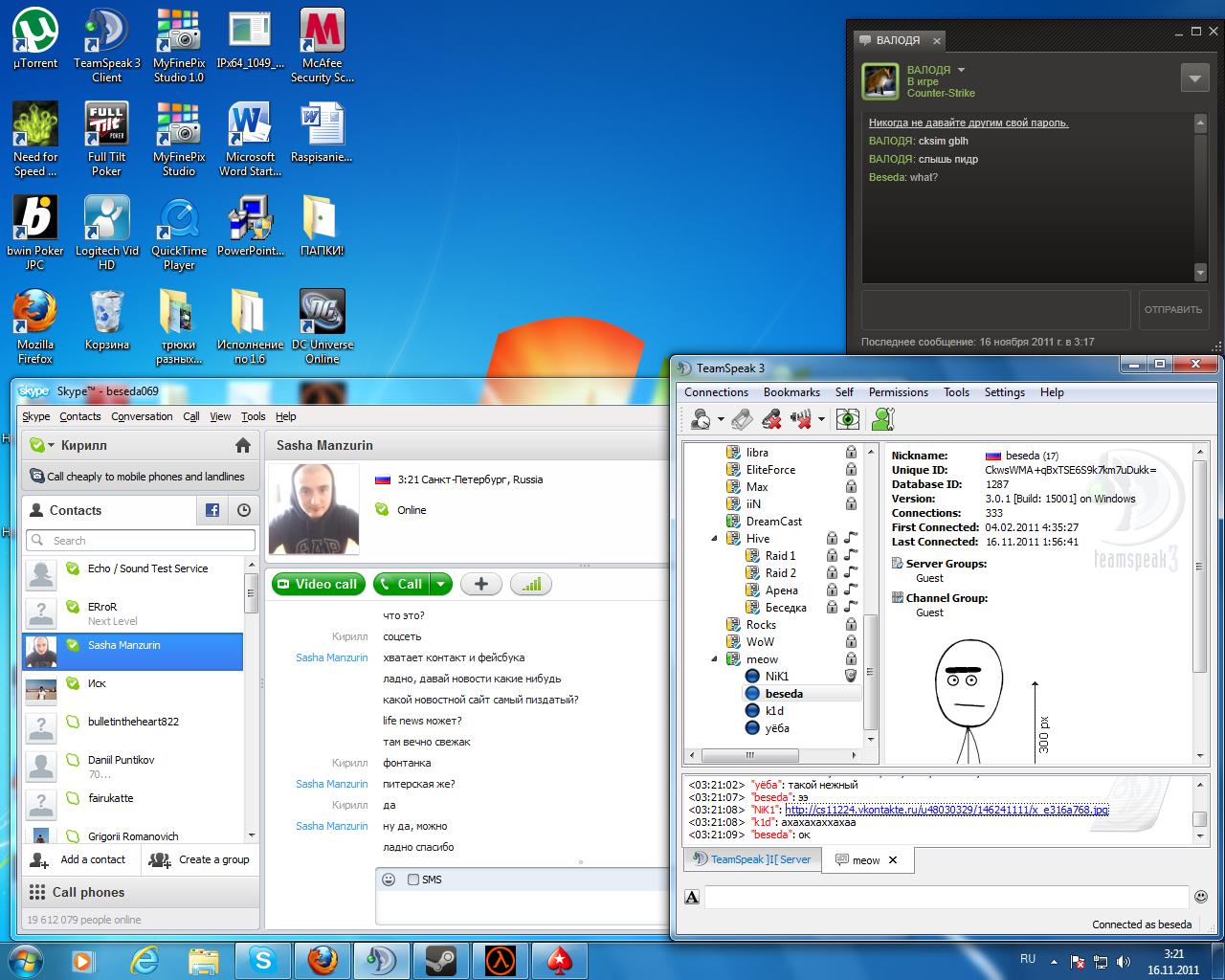Open TeamSpeak Bookmarks menu
The height and width of the screenshot is (980, 1225).
(791, 392)
